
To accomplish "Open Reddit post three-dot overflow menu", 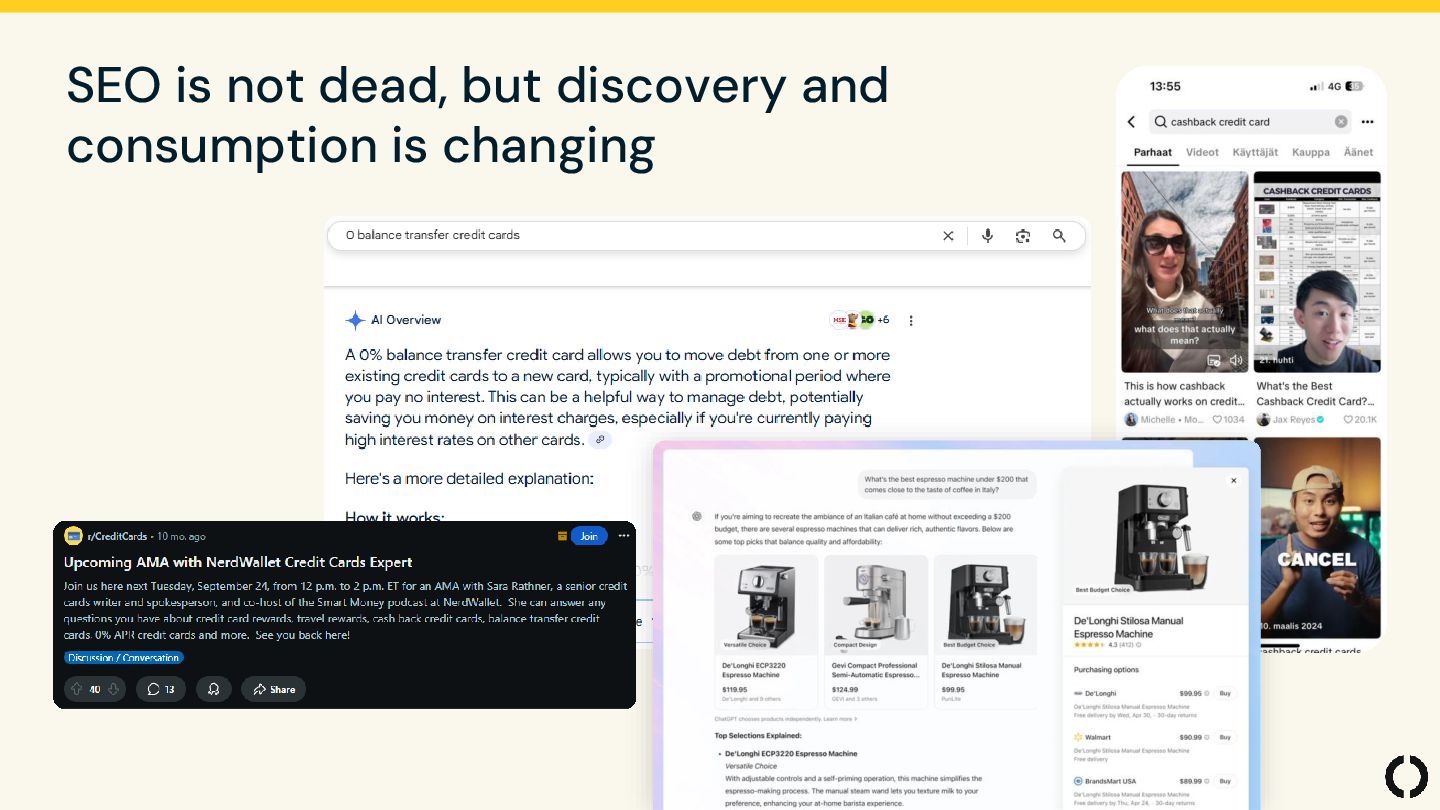I will pyautogui.click(x=624, y=536).
